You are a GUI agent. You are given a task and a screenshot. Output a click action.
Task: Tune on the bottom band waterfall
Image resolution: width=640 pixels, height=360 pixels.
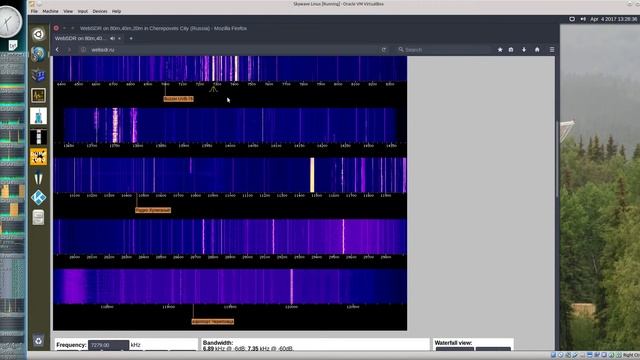pyautogui.click(x=230, y=286)
